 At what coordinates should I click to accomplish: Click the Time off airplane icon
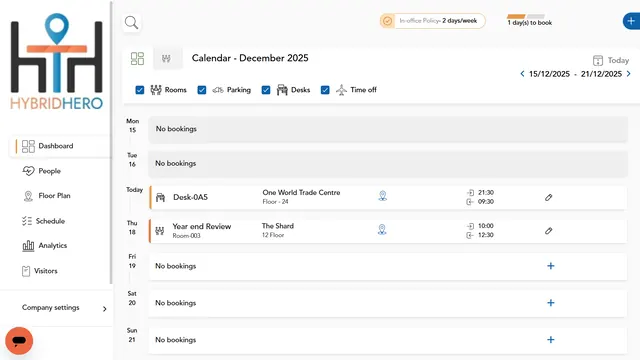tap(341, 90)
